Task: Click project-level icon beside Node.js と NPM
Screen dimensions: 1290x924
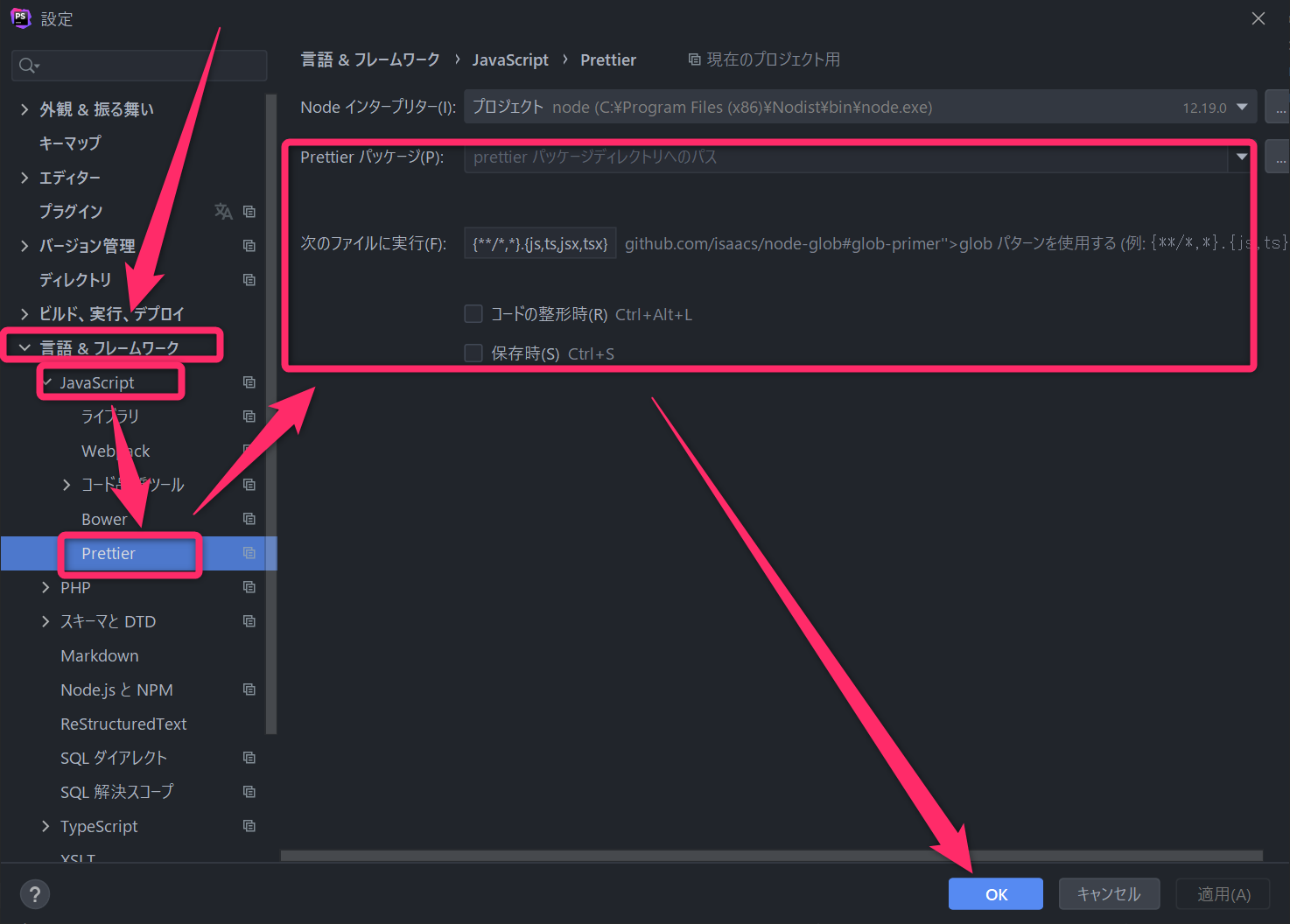Action: (x=249, y=689)
